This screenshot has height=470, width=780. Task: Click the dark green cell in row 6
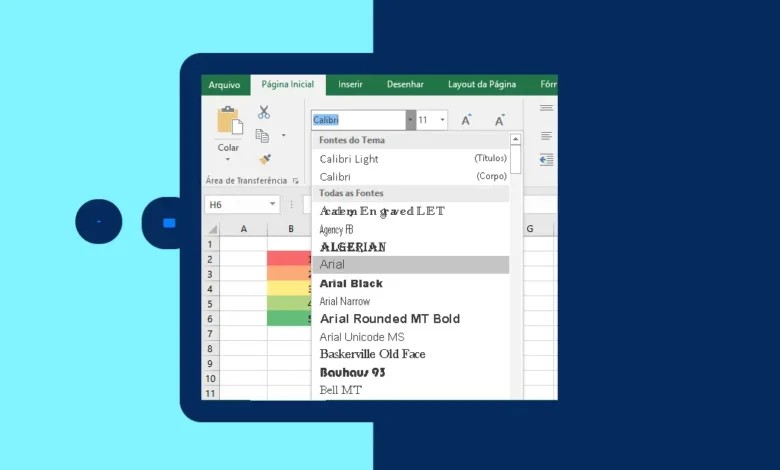(x=290, y=318)
